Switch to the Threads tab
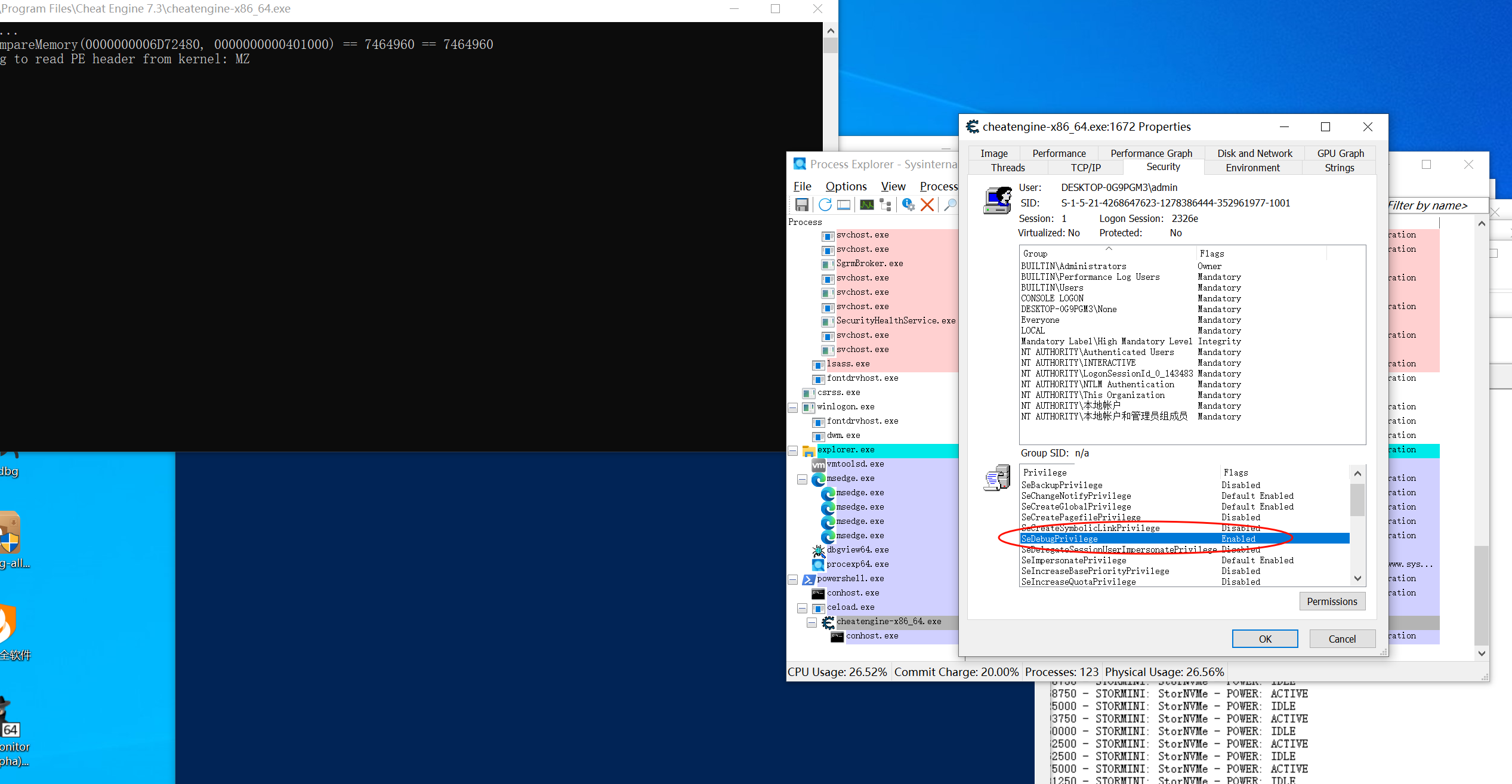 point(1007,168)
